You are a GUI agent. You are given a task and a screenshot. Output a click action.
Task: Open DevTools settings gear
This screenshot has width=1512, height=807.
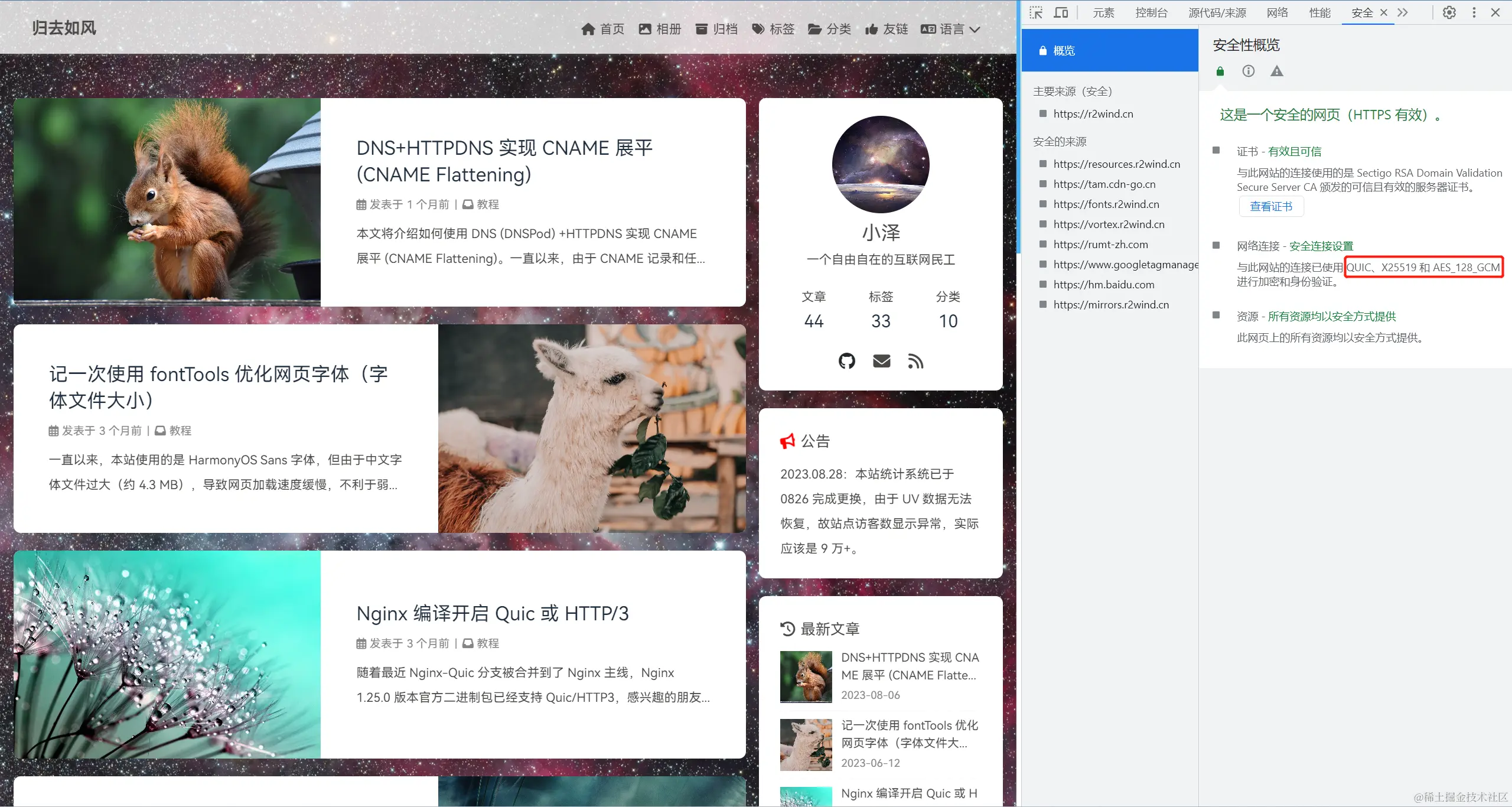pos(1449,12)
